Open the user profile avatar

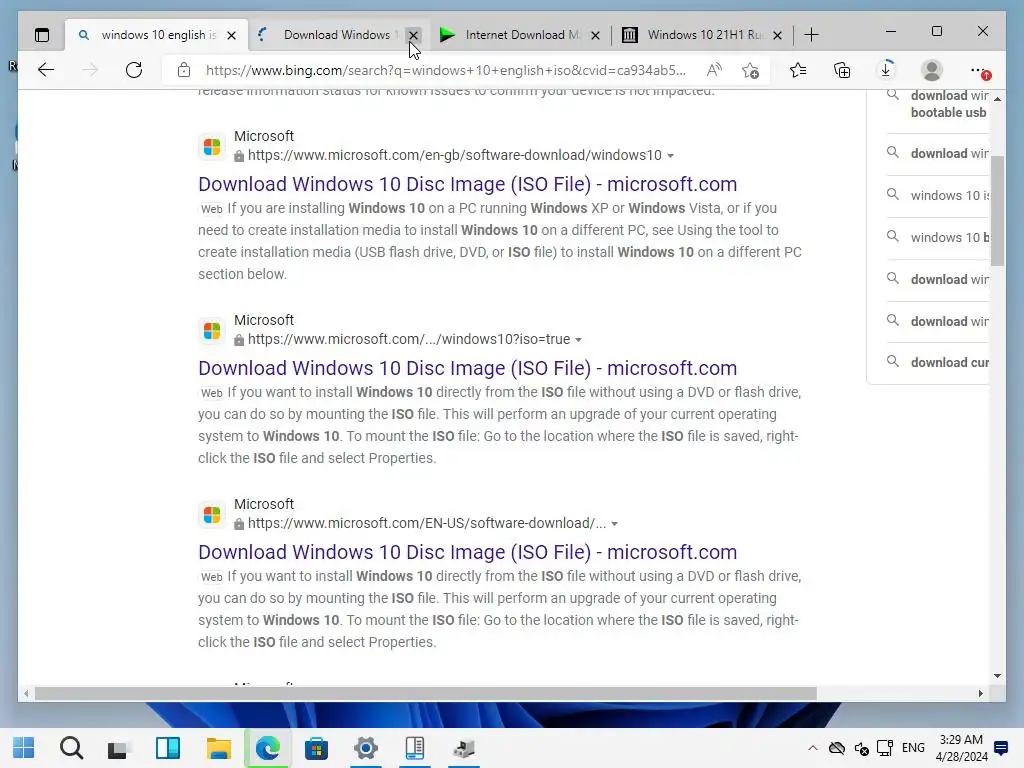[x=931, y=70]
